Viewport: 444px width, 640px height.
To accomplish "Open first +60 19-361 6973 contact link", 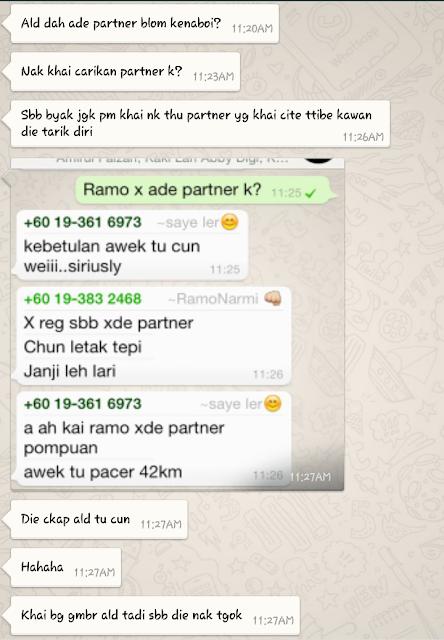I will coord(83,222).
